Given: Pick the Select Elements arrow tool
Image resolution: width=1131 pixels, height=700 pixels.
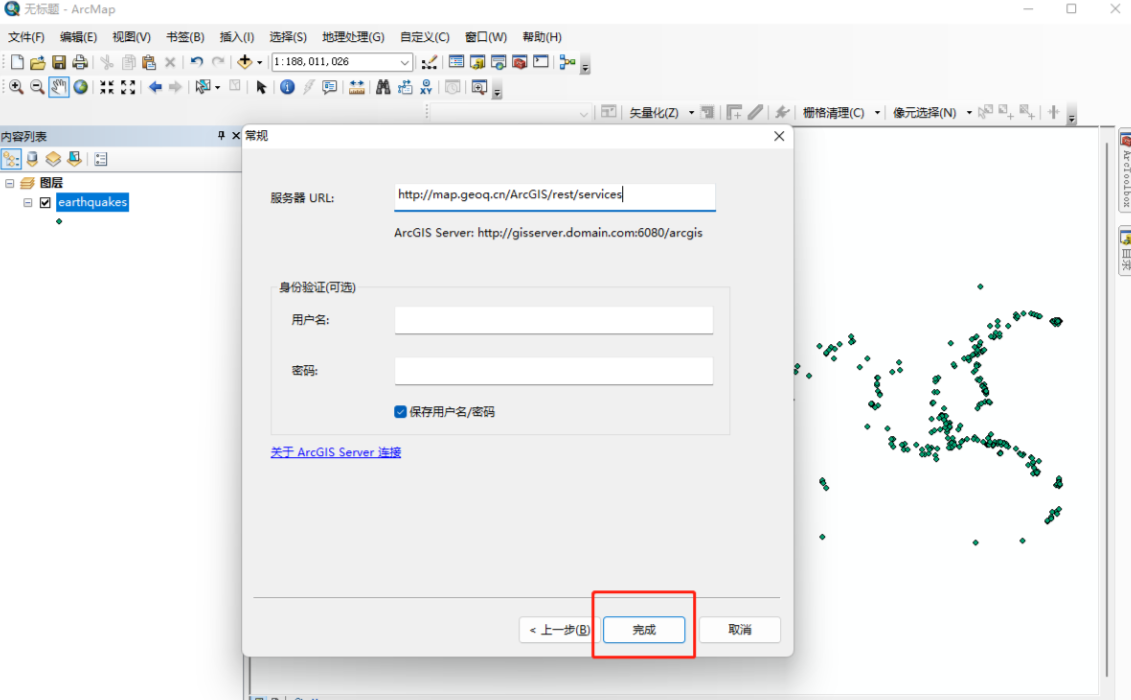Looking at the screenshot, I should point(261,87).
